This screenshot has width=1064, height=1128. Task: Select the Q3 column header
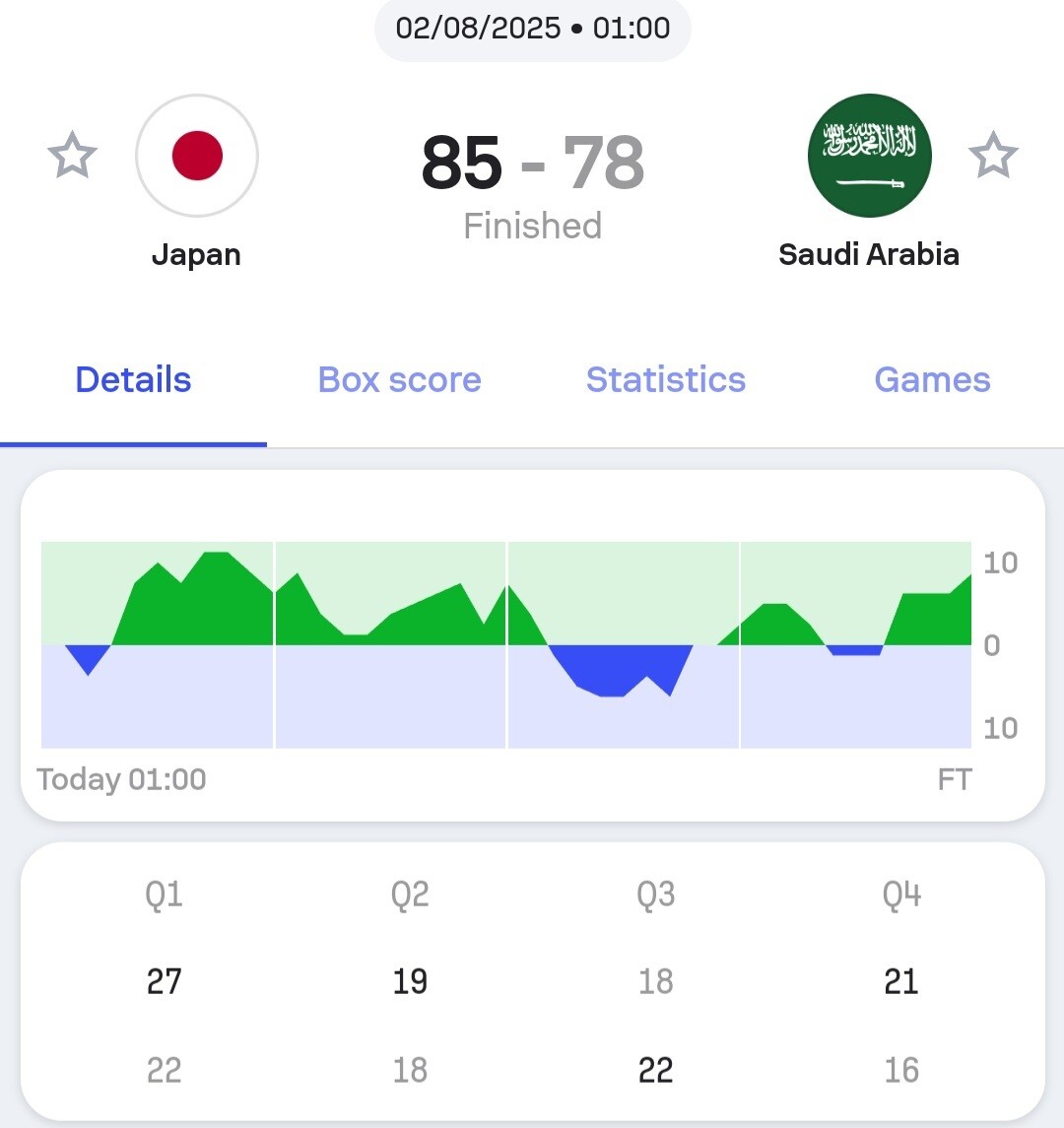coord(655,895)
